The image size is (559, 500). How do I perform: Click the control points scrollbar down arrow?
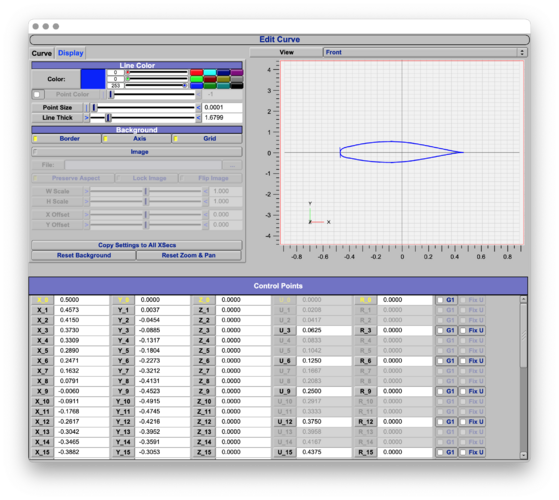pos(523,455)
